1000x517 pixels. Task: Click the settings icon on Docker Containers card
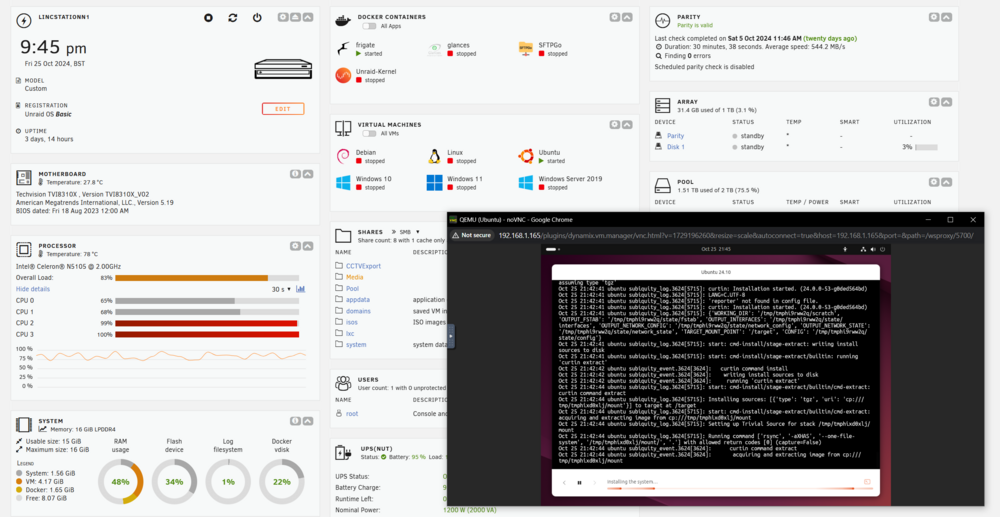point(614,17)
